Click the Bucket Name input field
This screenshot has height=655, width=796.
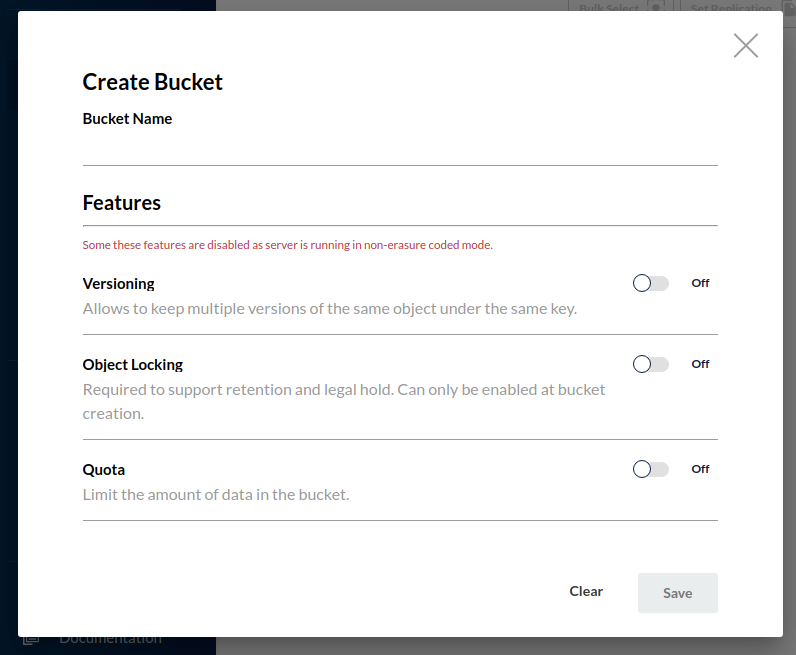400,150
